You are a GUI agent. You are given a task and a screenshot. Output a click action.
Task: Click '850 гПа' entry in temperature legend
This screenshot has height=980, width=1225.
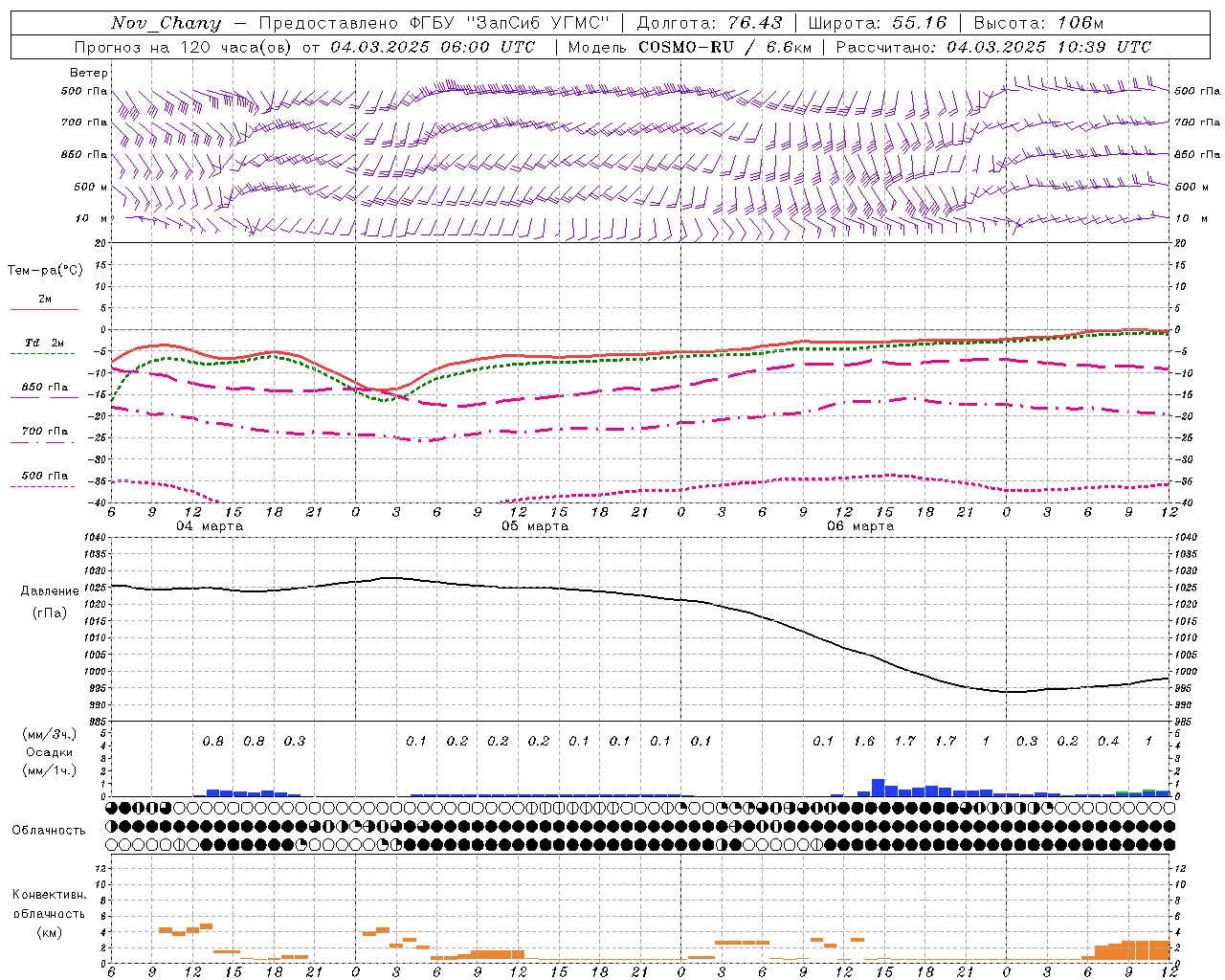[x=45, y=388]
